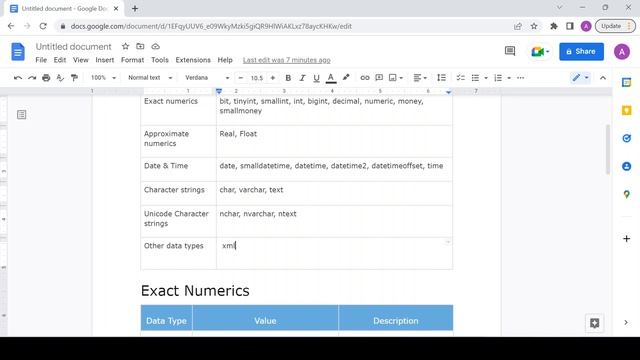Get add-ons with plus icon
This screenshot has height=360, width=640.
(627, 238)
